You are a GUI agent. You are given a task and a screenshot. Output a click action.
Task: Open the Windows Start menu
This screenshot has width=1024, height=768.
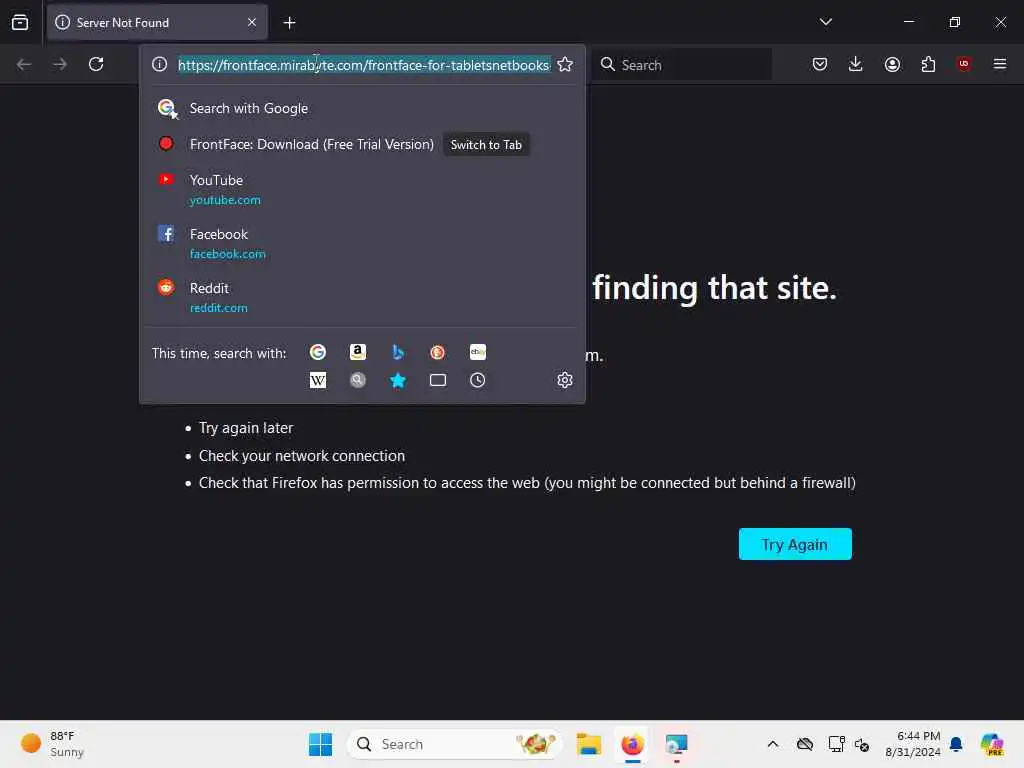[320, 744]
